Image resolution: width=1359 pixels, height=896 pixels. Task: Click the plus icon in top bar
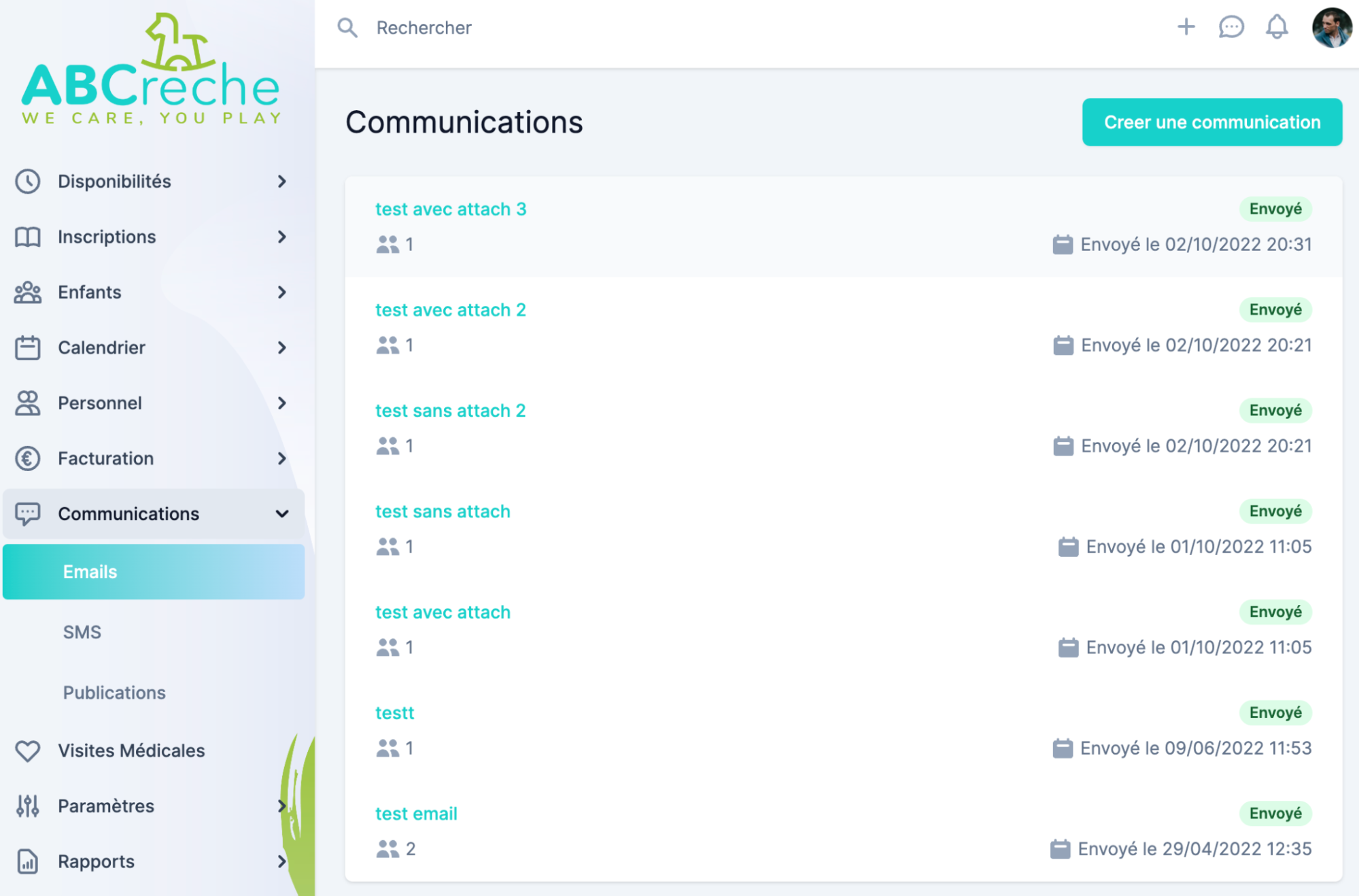1186,27
